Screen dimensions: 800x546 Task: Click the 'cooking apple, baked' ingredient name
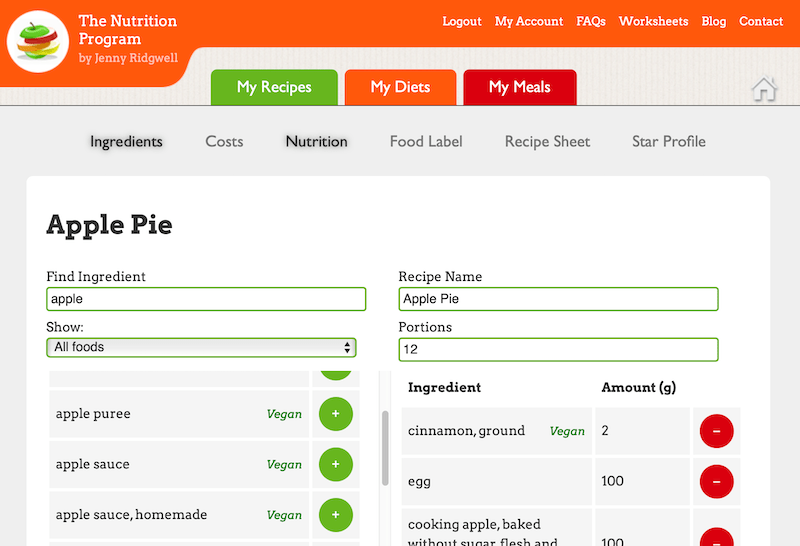(x=474, y=525)
